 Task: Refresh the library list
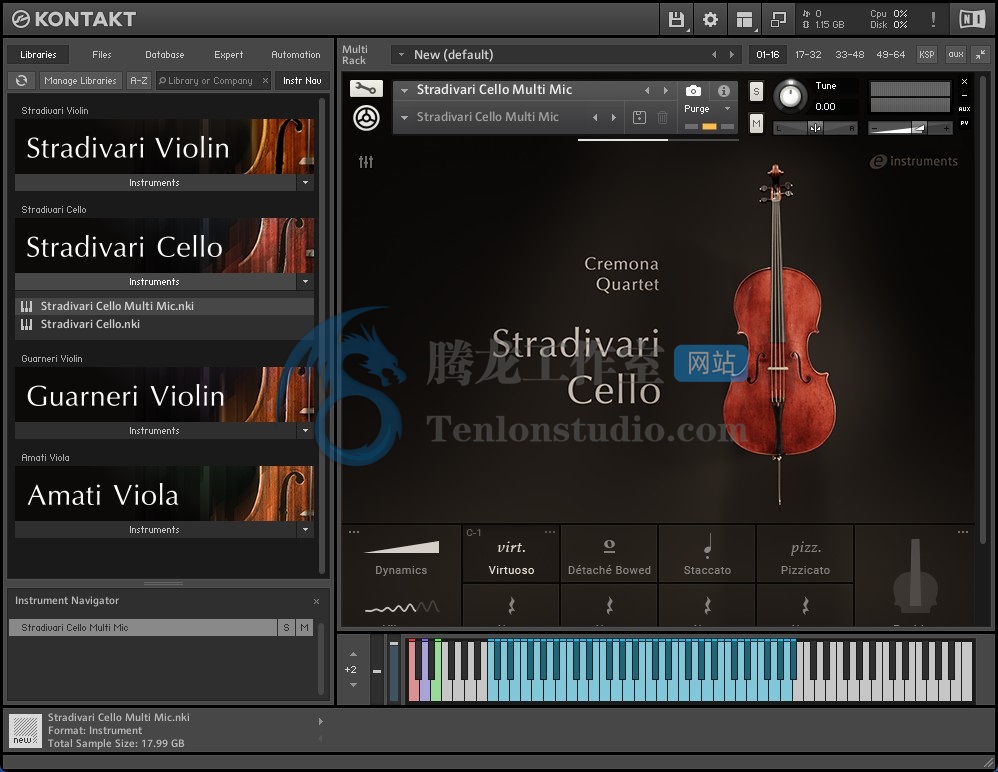[21, 81]
